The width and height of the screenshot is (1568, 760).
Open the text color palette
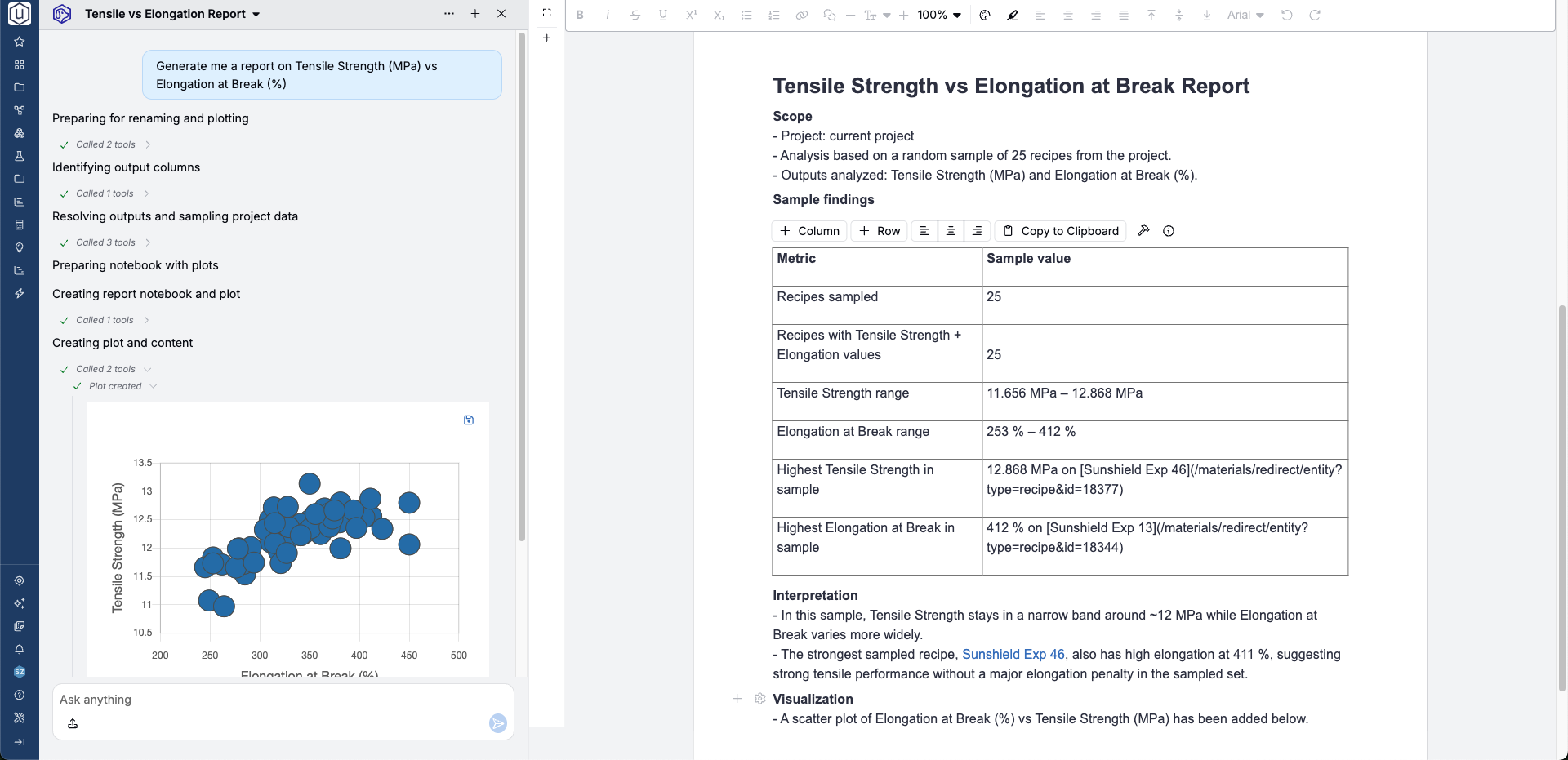point(985,15)
